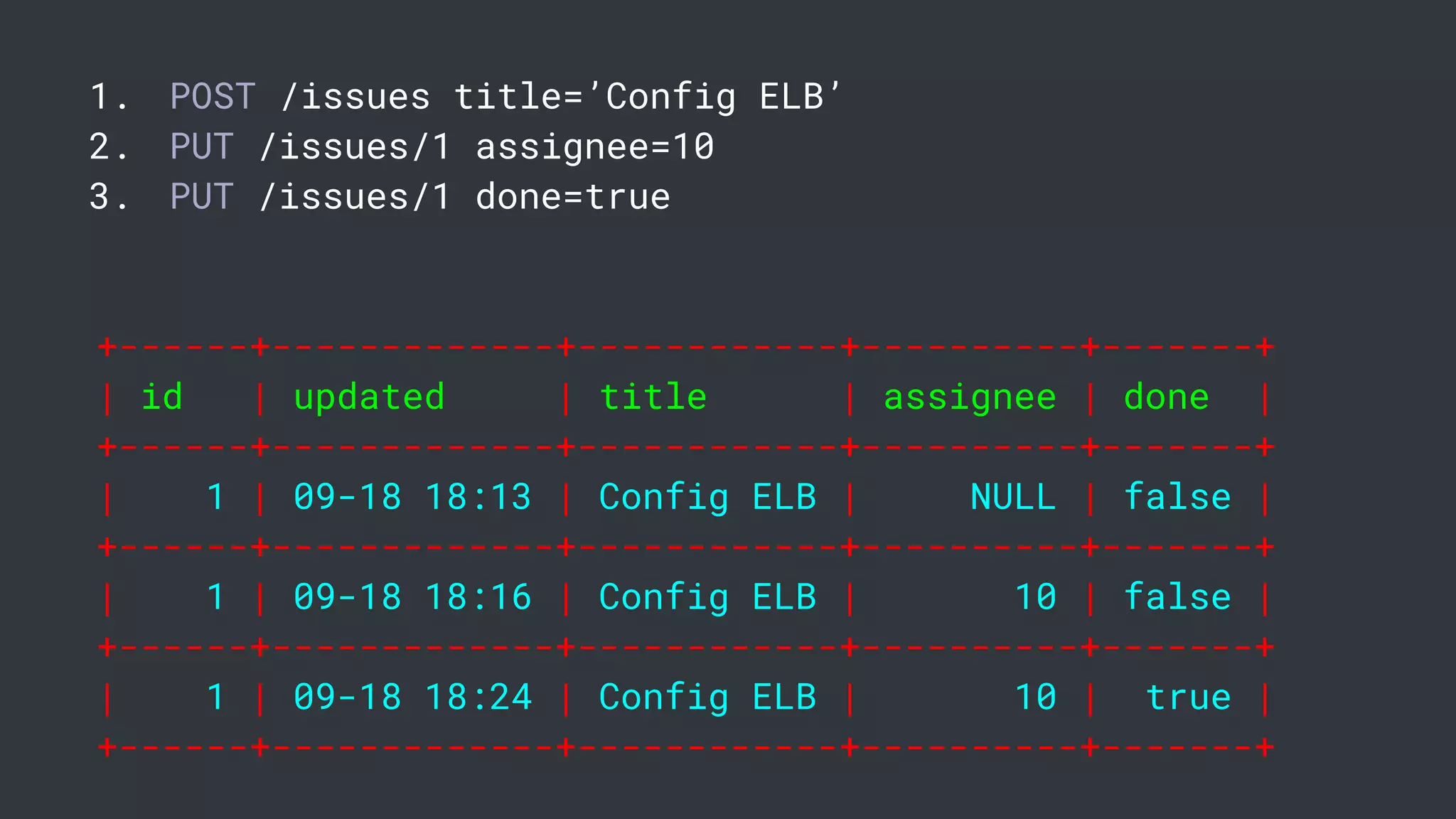Select the text /issues title='Config ELB'

pos(561,97)
